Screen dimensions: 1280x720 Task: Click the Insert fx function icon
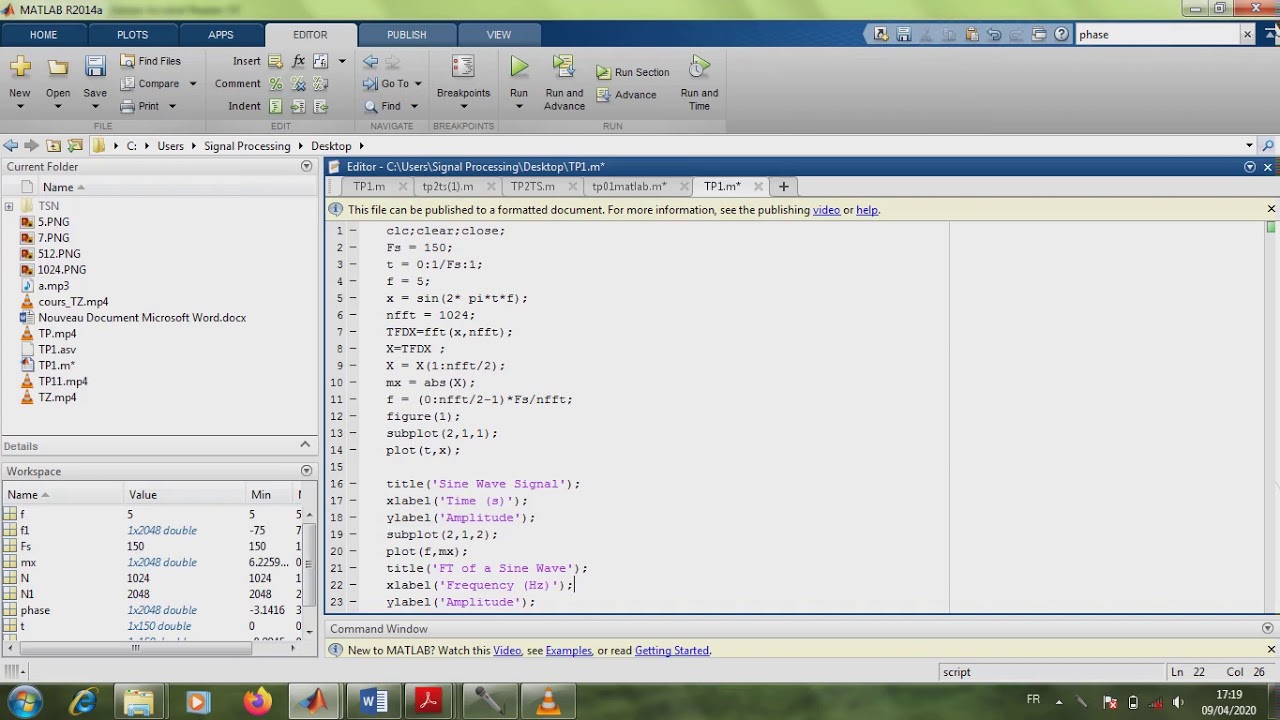point(298,61)
